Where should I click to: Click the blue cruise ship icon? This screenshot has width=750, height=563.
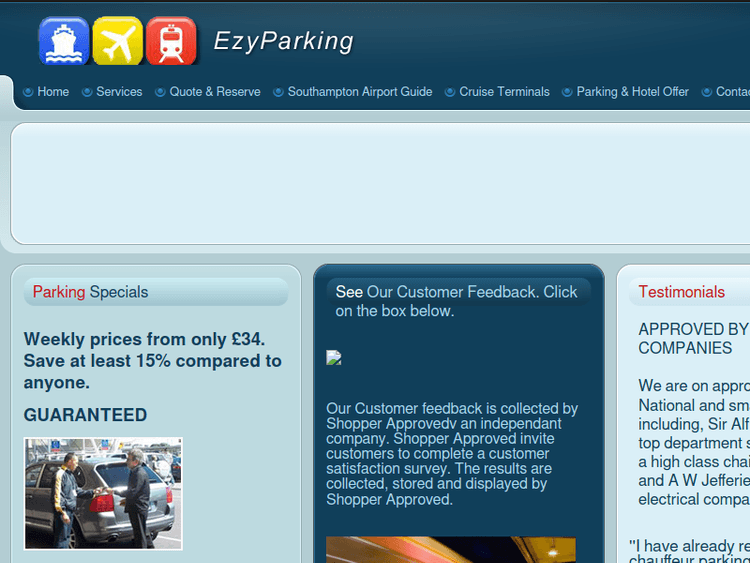(x=64, y=41)
